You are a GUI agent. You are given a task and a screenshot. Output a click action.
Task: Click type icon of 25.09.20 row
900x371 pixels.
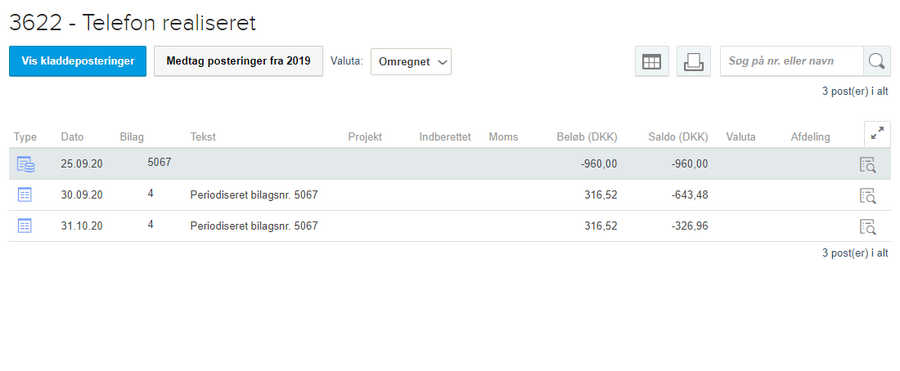tap(25, 164)
